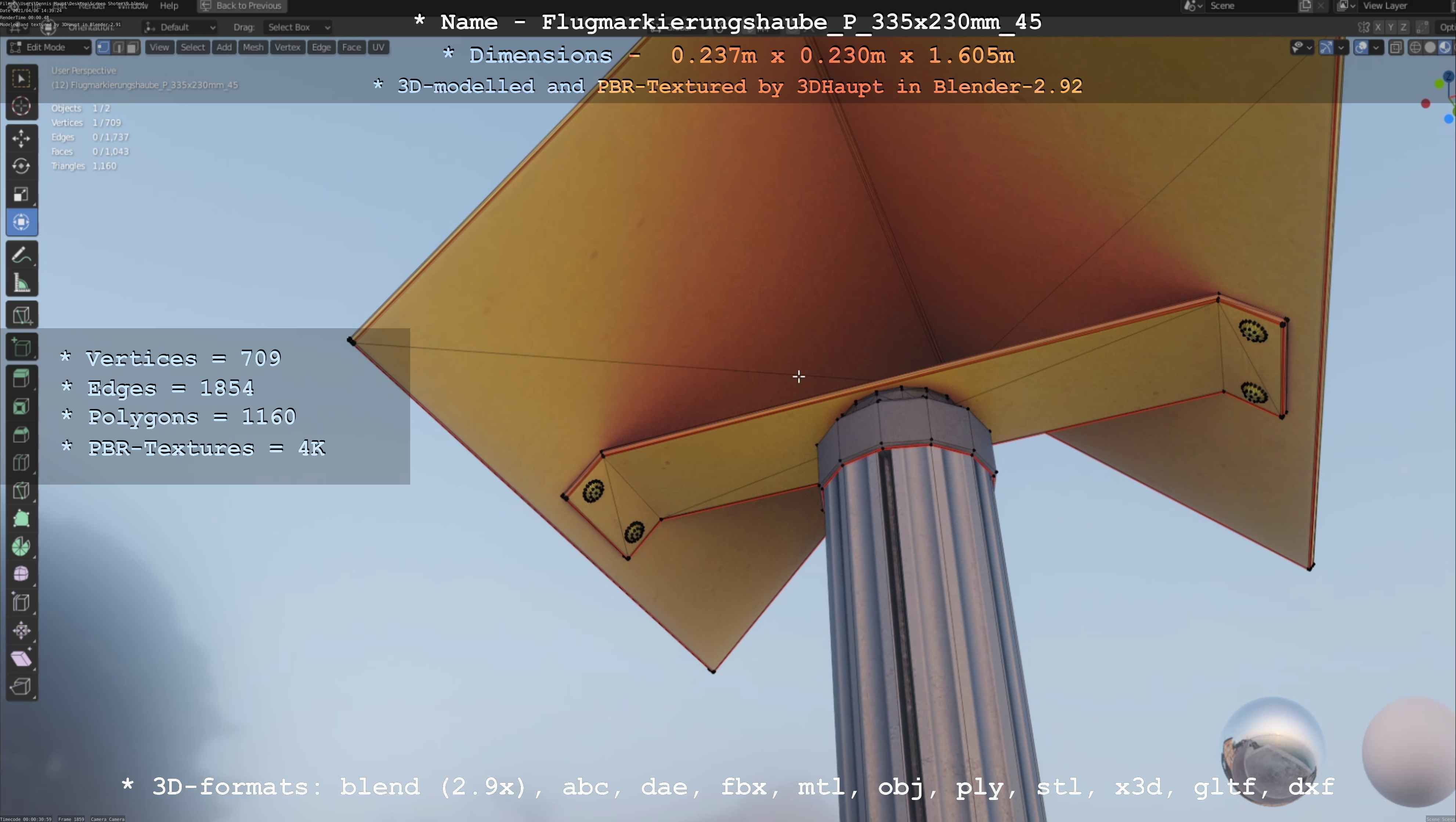Click the New Scene icon
The image size is (1456, 822).
pos(1306,6)
